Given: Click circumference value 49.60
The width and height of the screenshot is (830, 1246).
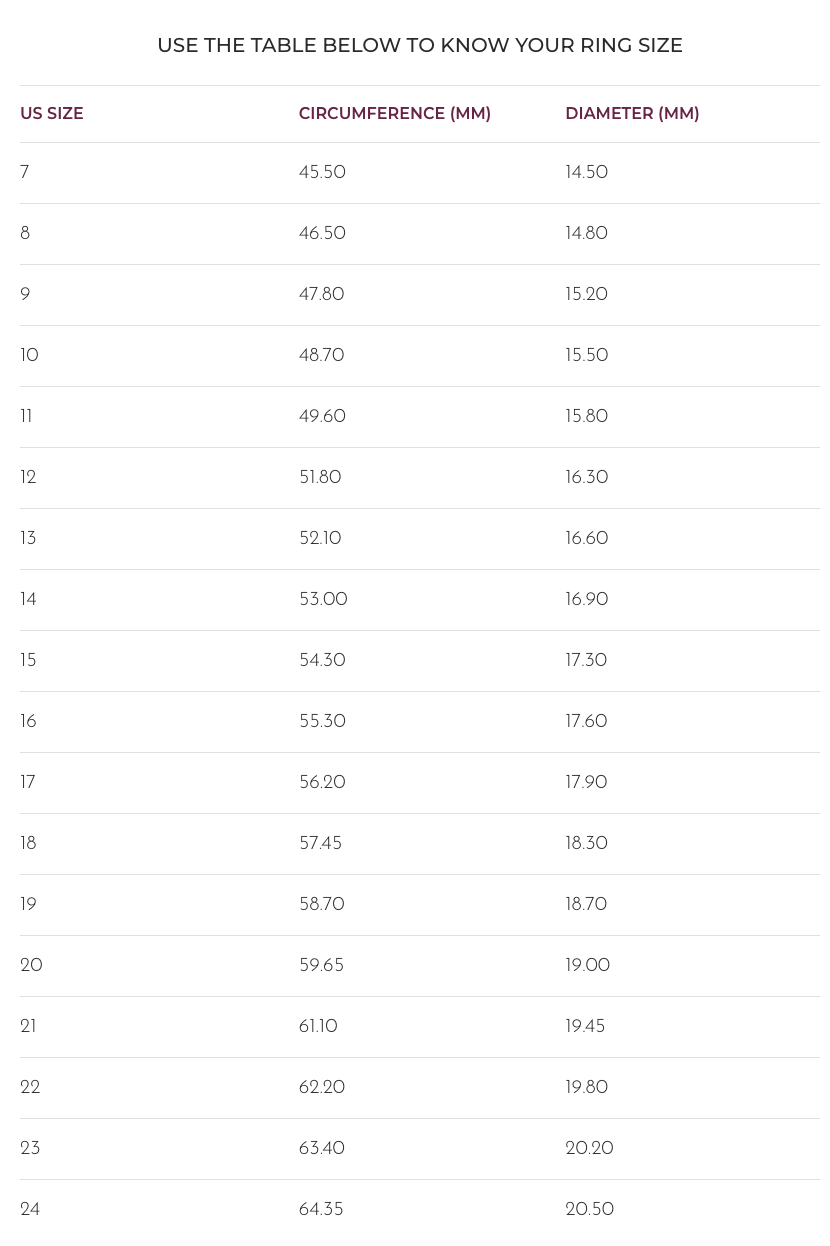Looking at the screenshot, I should tap(322, 417).
